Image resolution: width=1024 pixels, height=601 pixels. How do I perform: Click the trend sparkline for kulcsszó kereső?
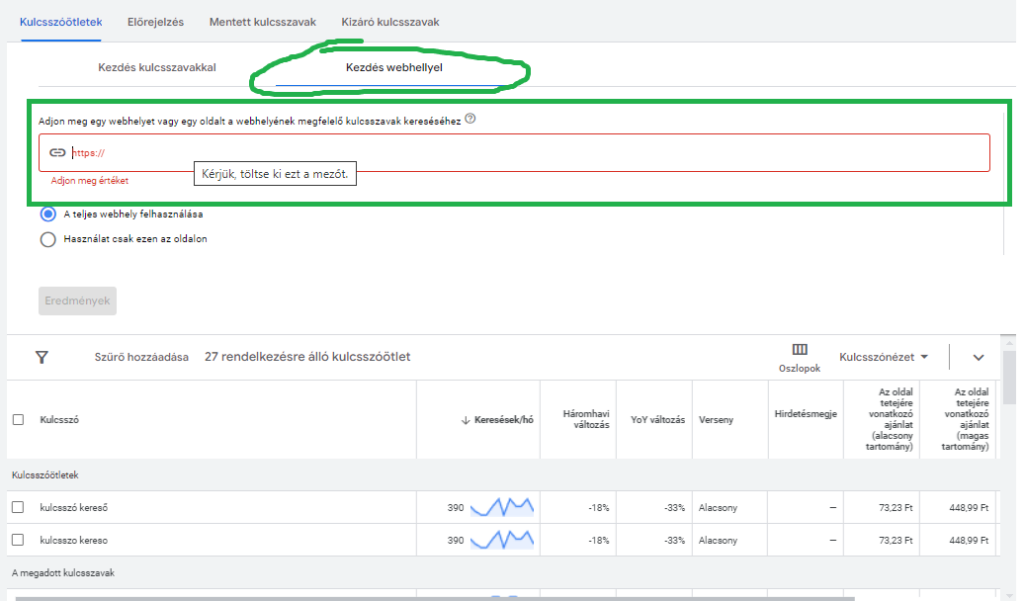503,507
